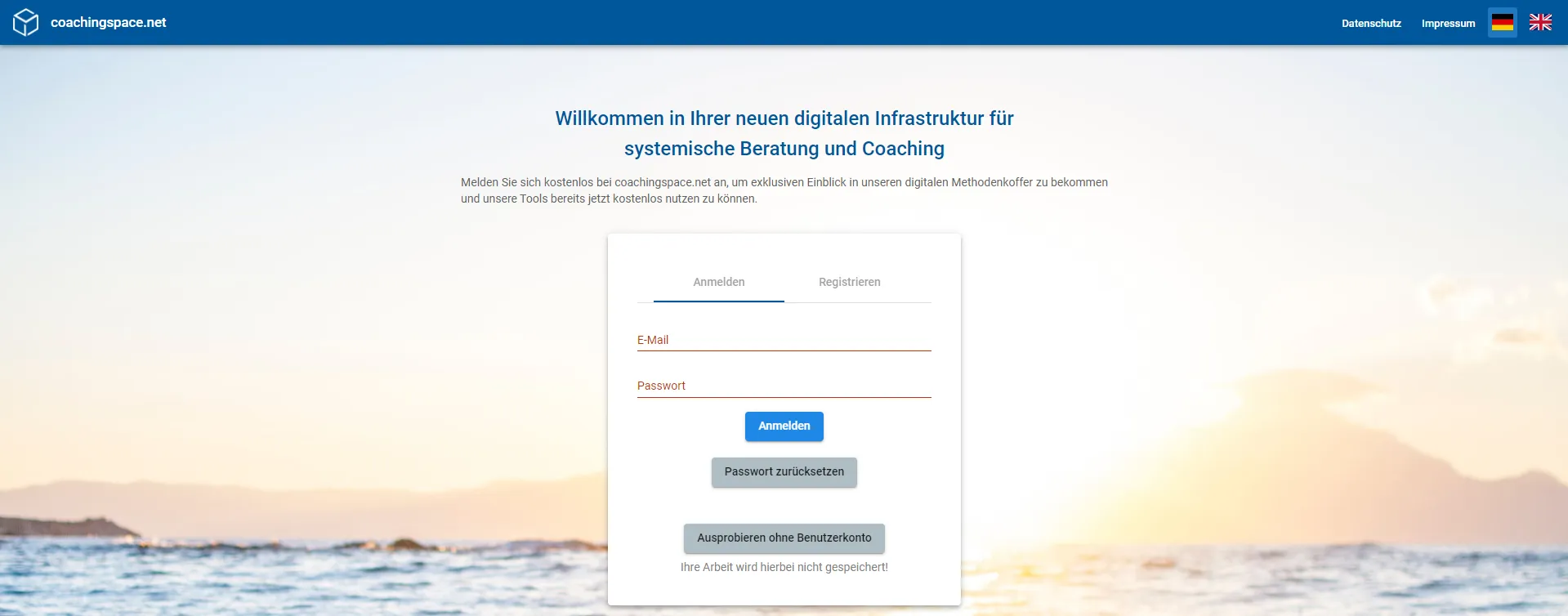
Task: Click Passwort zurücksetzen button
Action: tap(784, 472)
